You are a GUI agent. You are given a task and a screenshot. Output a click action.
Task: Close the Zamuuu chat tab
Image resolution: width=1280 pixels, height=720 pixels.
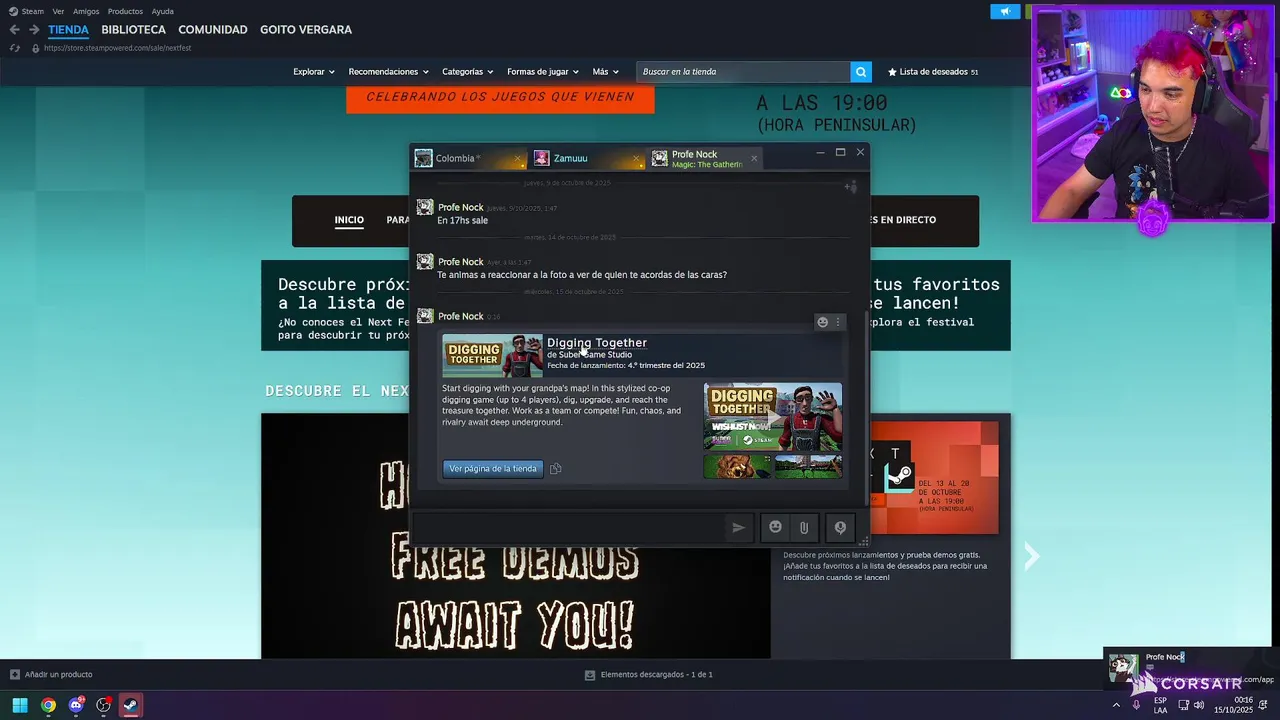coord(635,158)
